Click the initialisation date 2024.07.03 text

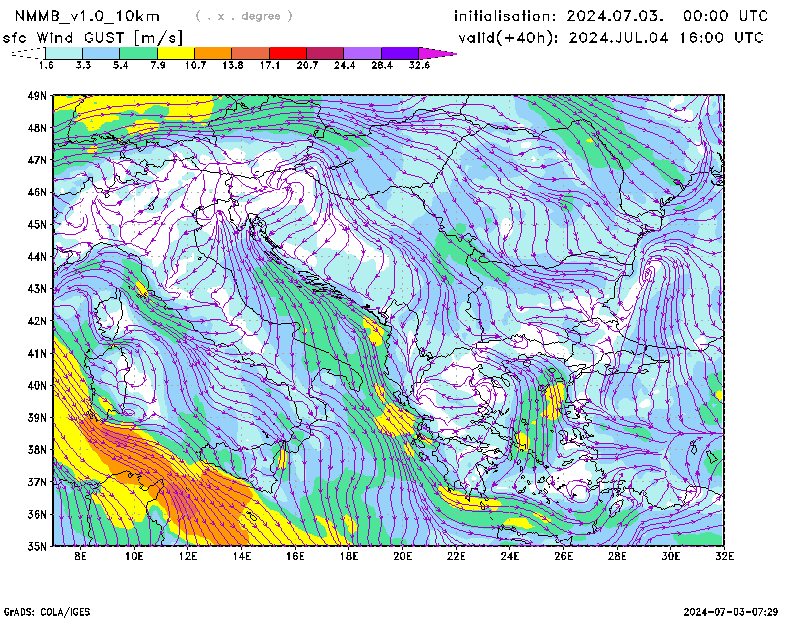611,16
